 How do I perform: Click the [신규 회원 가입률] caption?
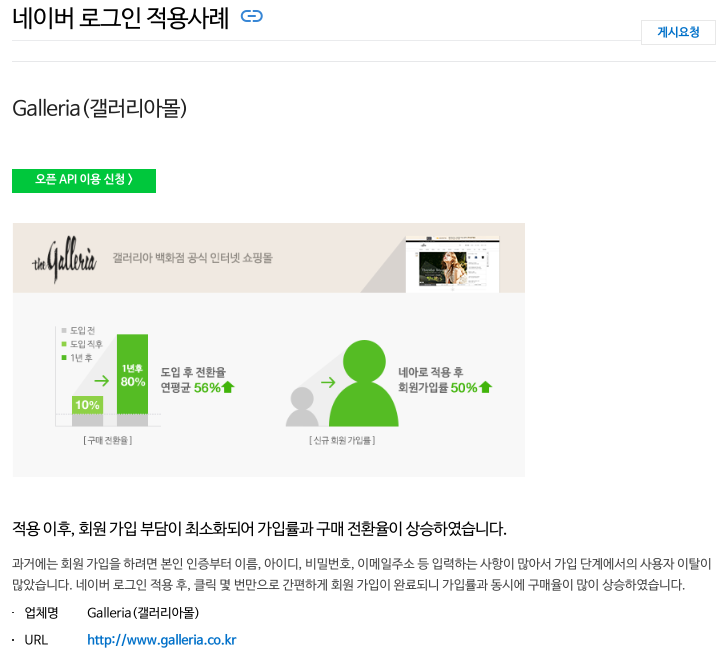pos(342,440)
